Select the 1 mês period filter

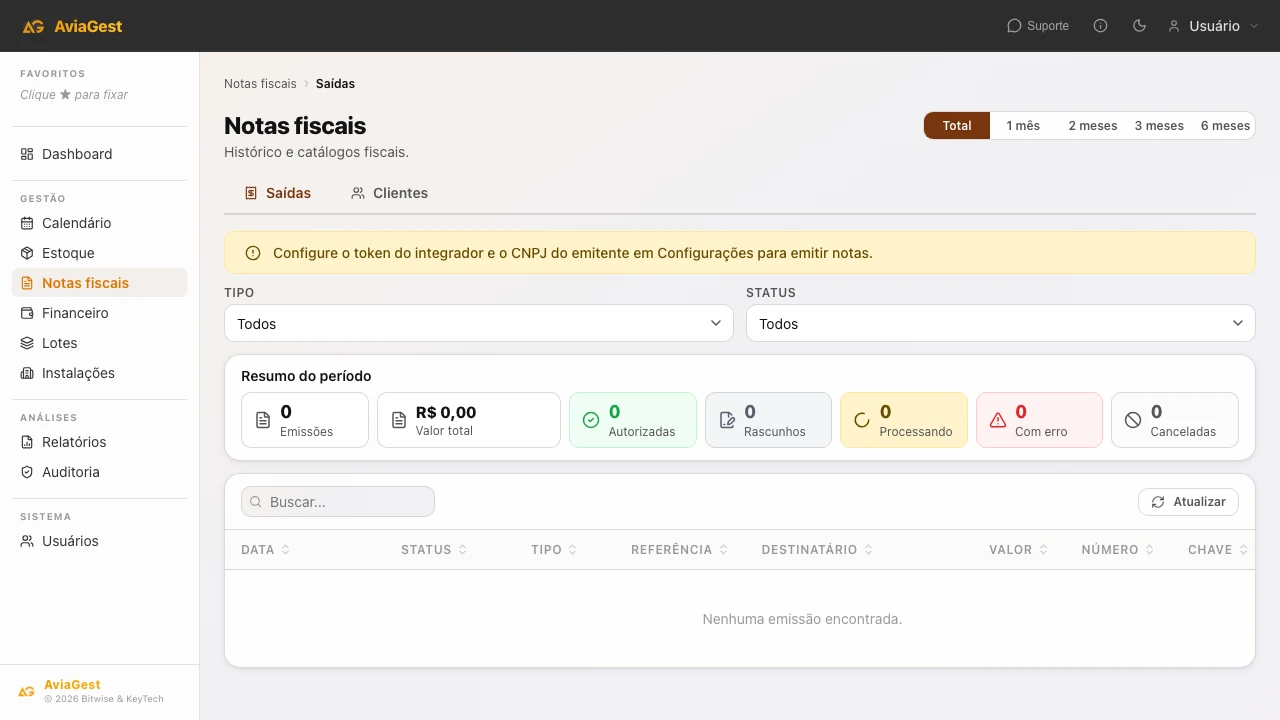1023,126
